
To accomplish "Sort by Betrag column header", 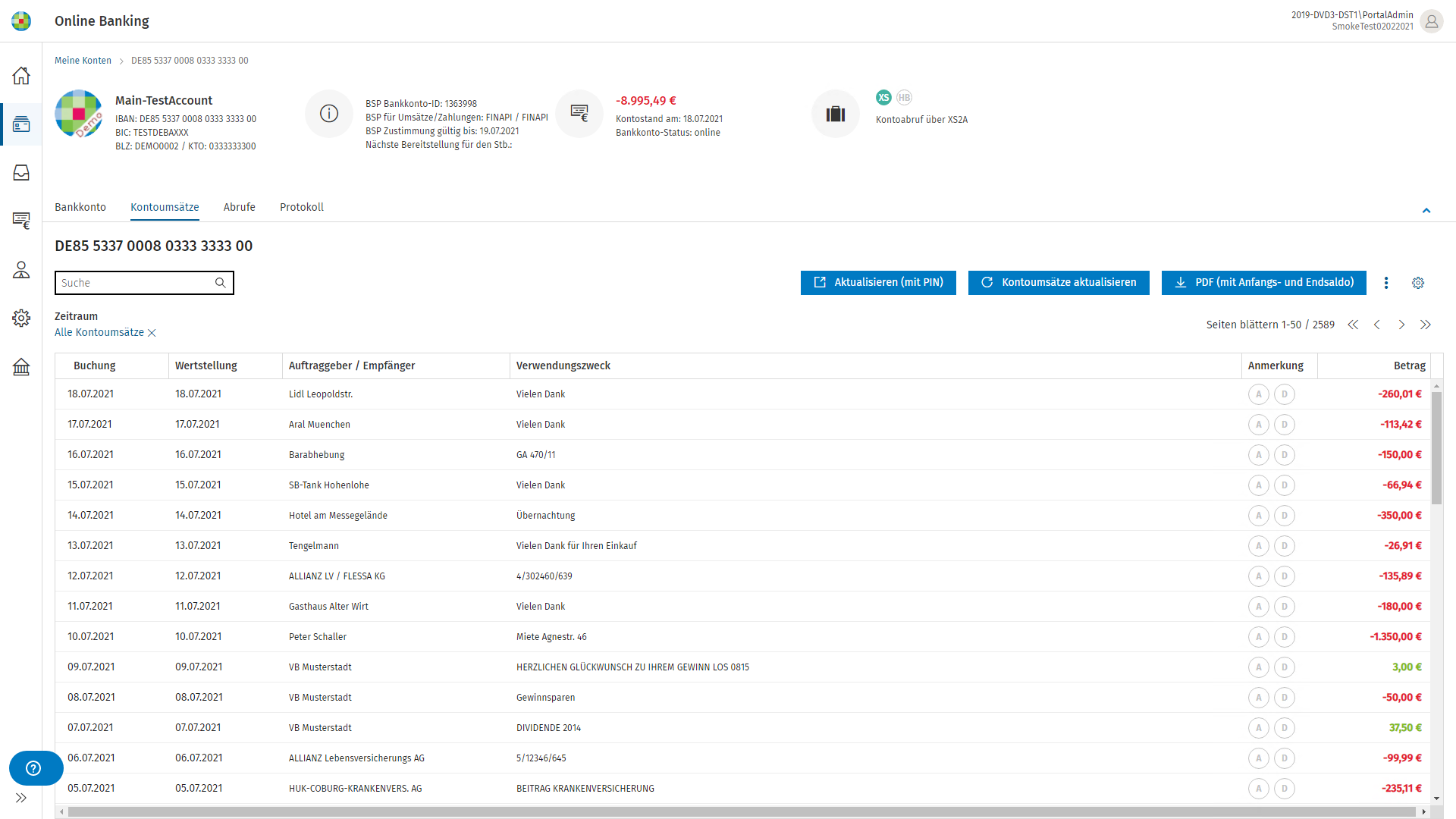I will (x=1374, y=366).
